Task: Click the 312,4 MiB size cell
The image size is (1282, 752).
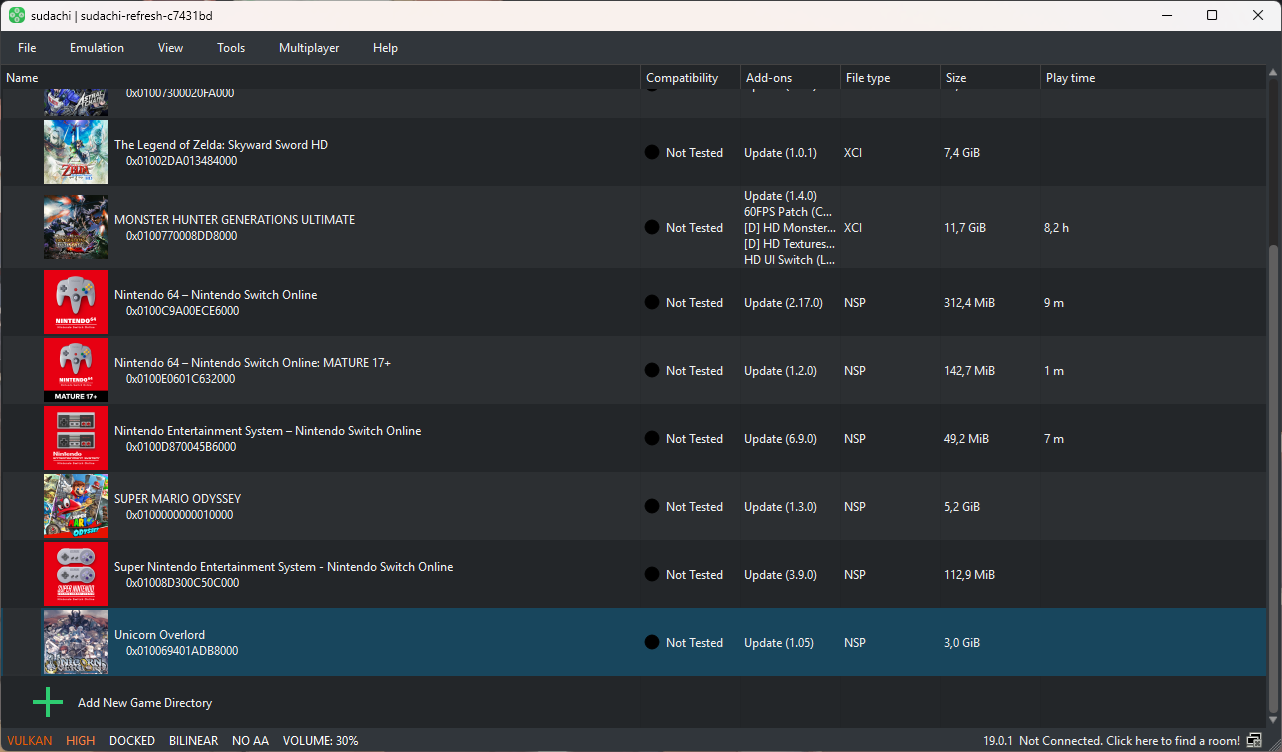Action: click(969, 303)
